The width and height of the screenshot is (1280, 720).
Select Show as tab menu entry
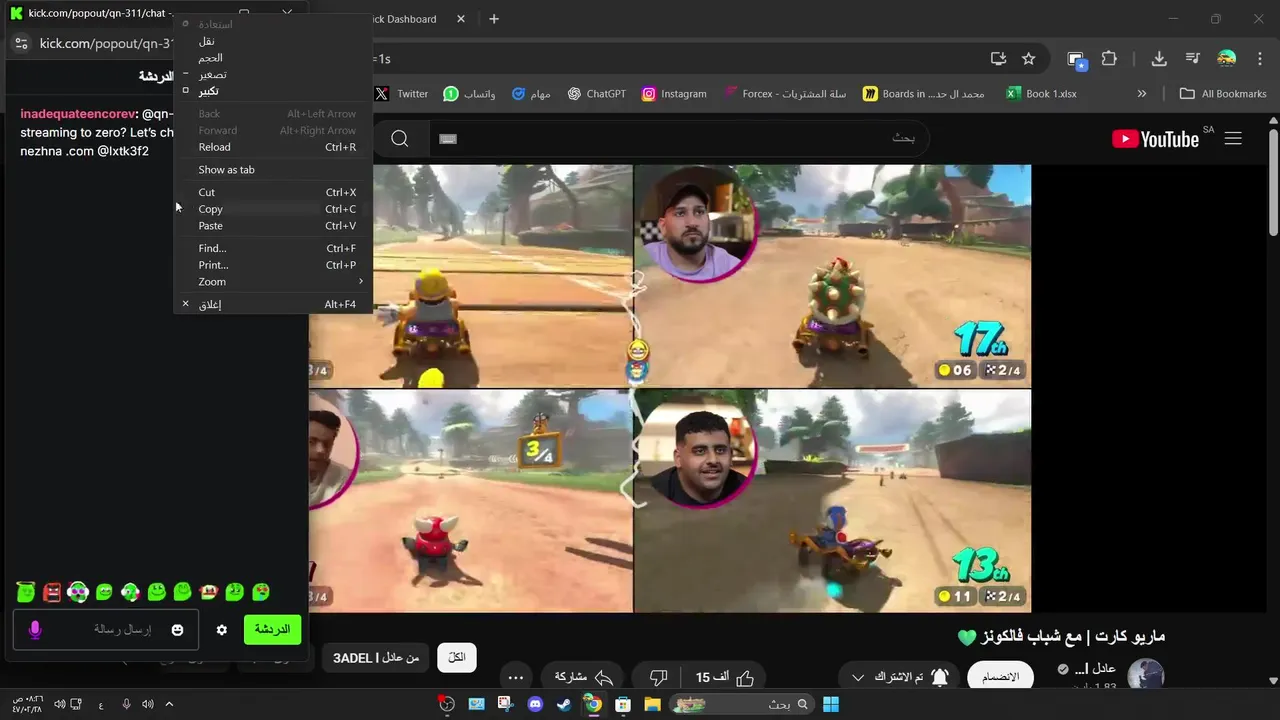[273, 170]
